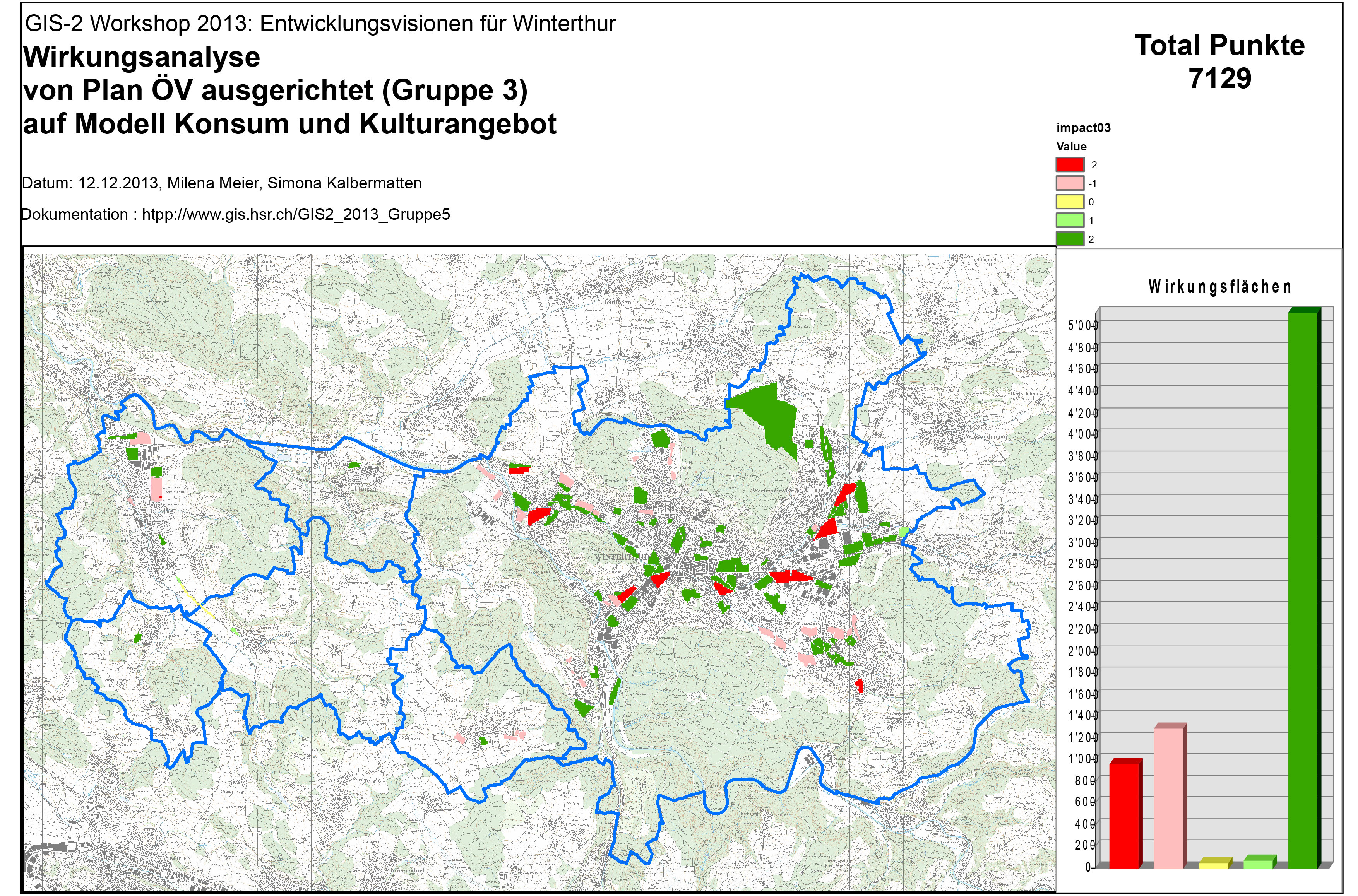Click the pink -1 legend swatch

[x=1069, y=183]
